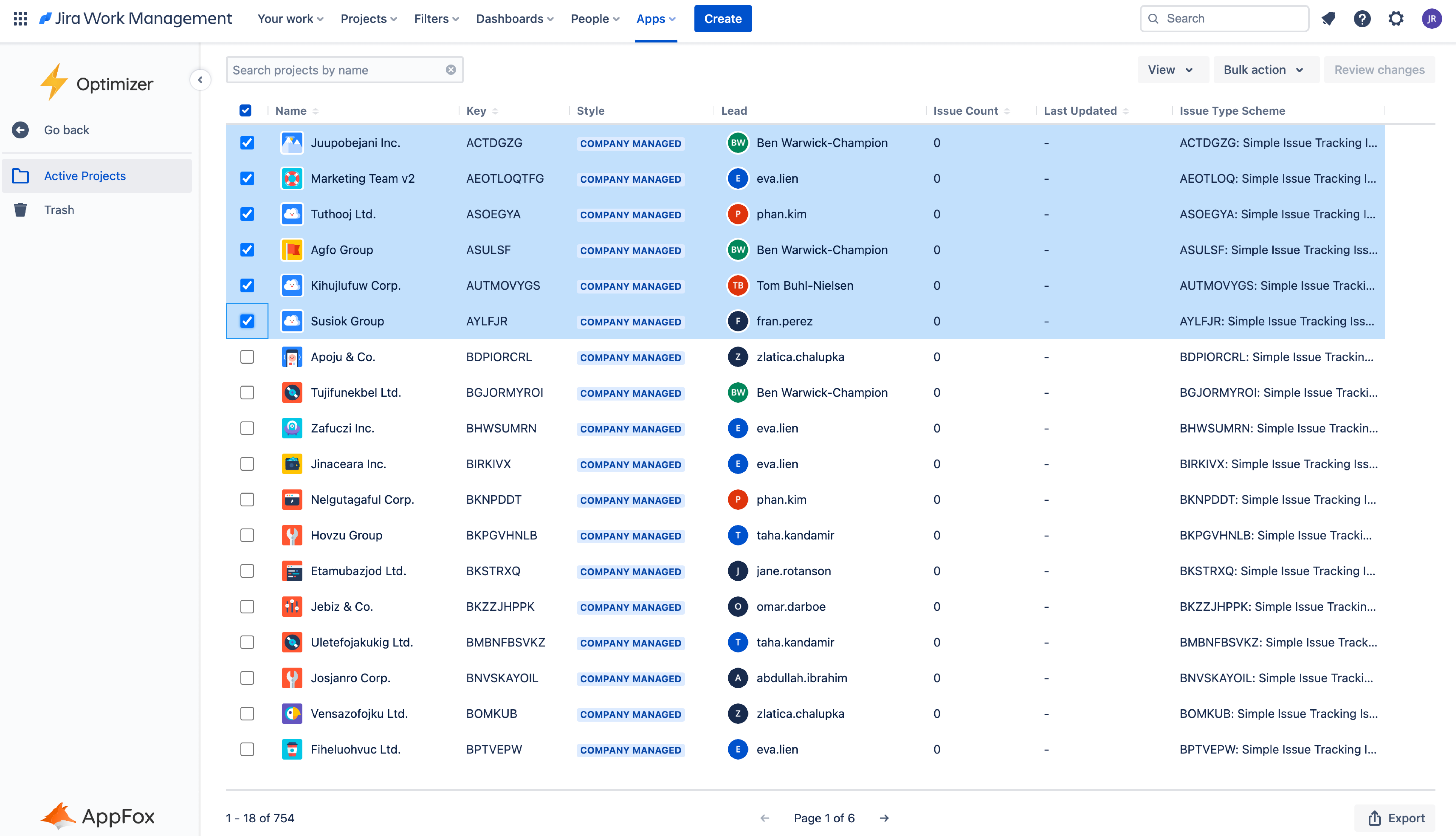The width and height of the screenshot is (1456, 836).
Task: Open the app switcher grid icon
Action: coord(20,18)
